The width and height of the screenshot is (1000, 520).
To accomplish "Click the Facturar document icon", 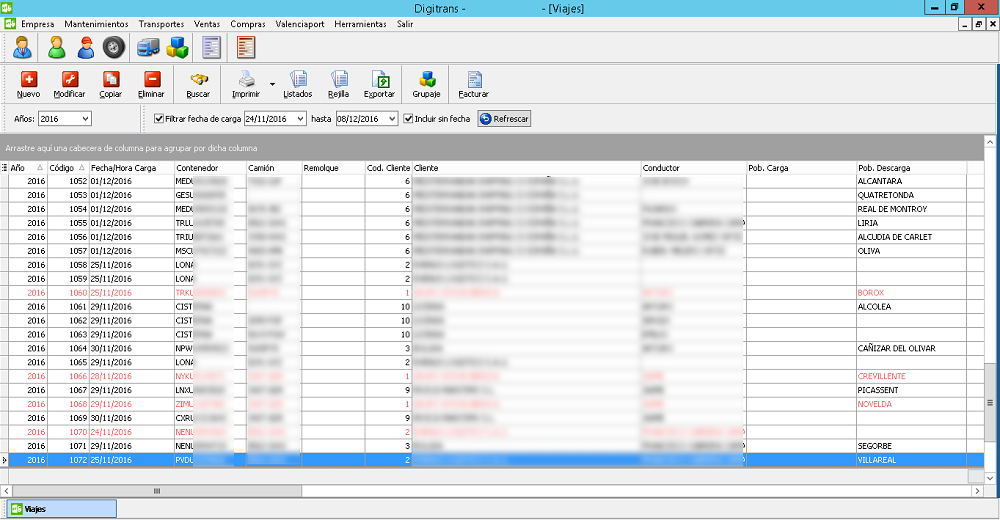I will tap(474, 80).
